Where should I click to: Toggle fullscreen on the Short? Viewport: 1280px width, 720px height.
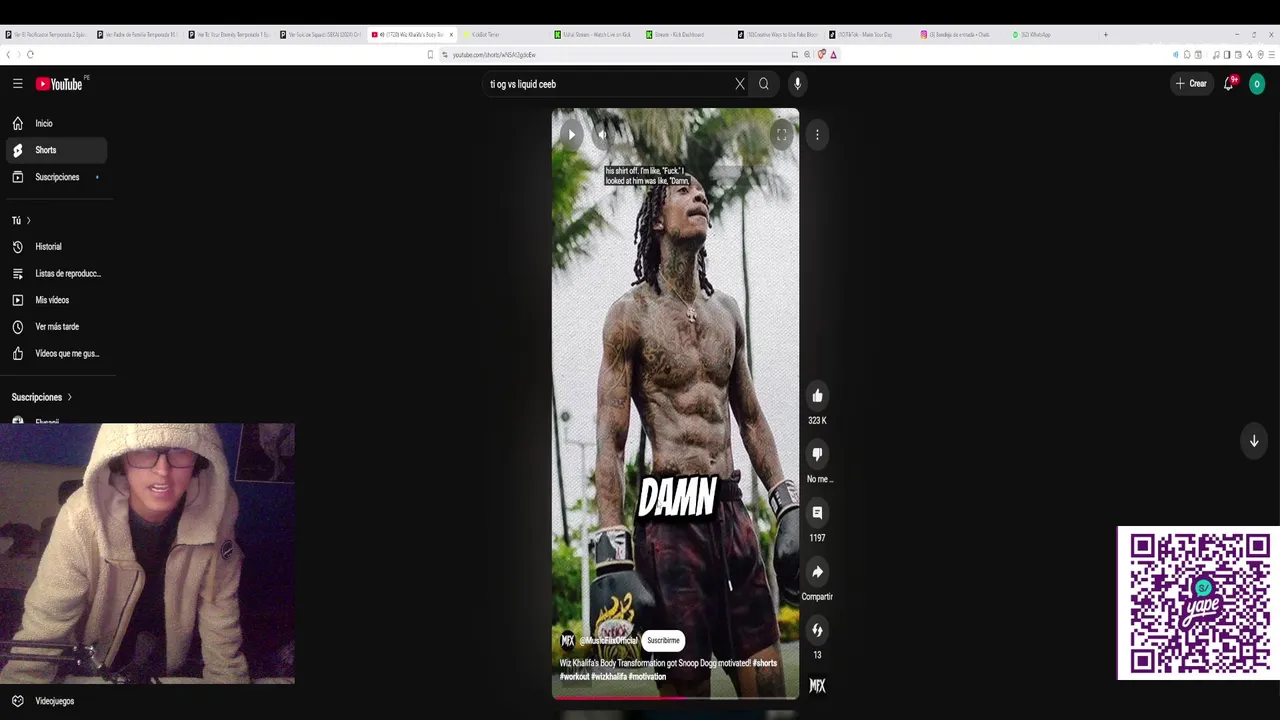(x=781, y=134)
